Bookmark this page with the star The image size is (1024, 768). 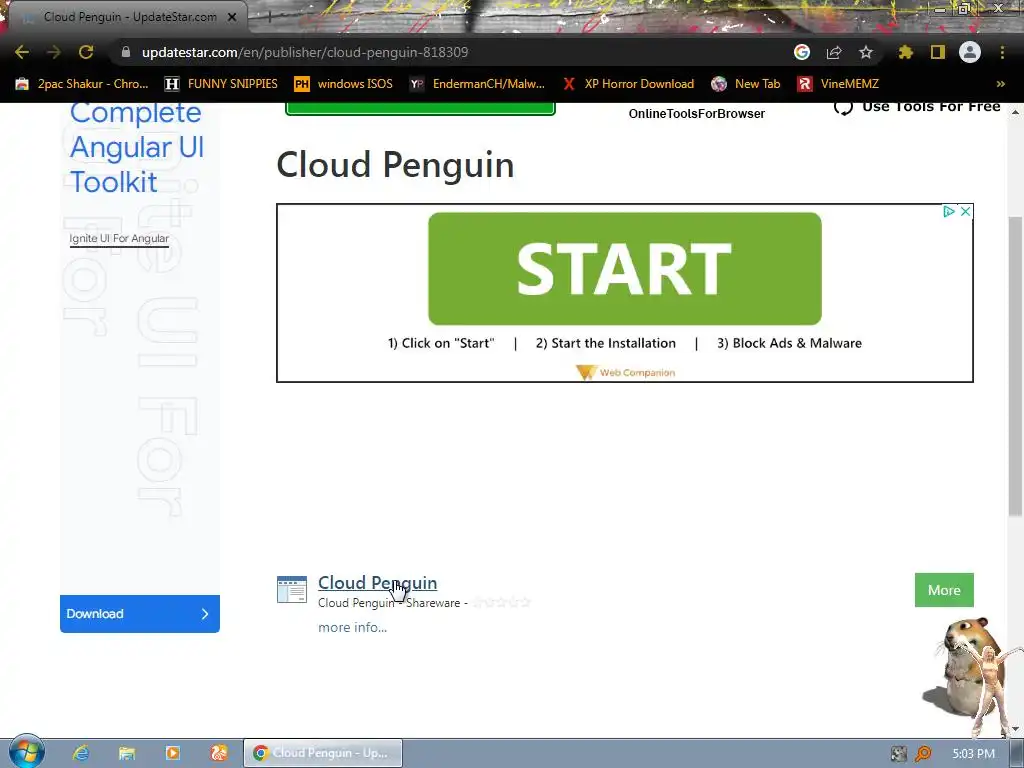866,52
